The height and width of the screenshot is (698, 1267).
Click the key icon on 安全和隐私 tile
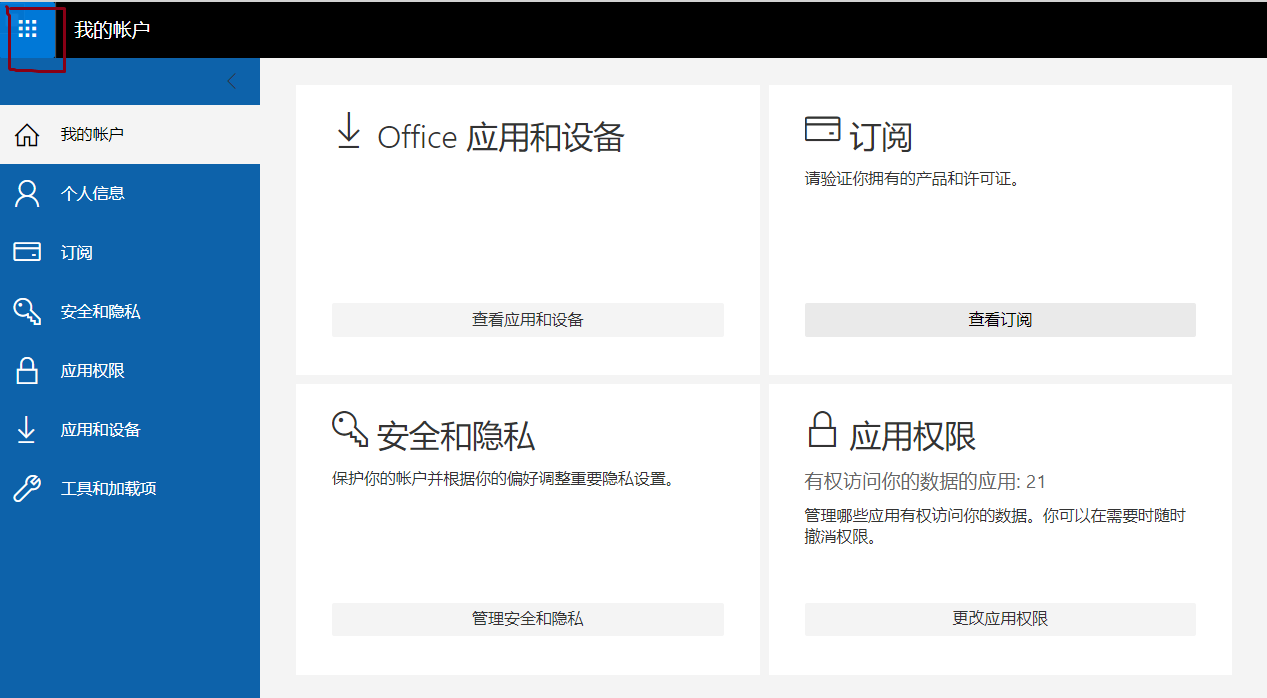[350, 429]
